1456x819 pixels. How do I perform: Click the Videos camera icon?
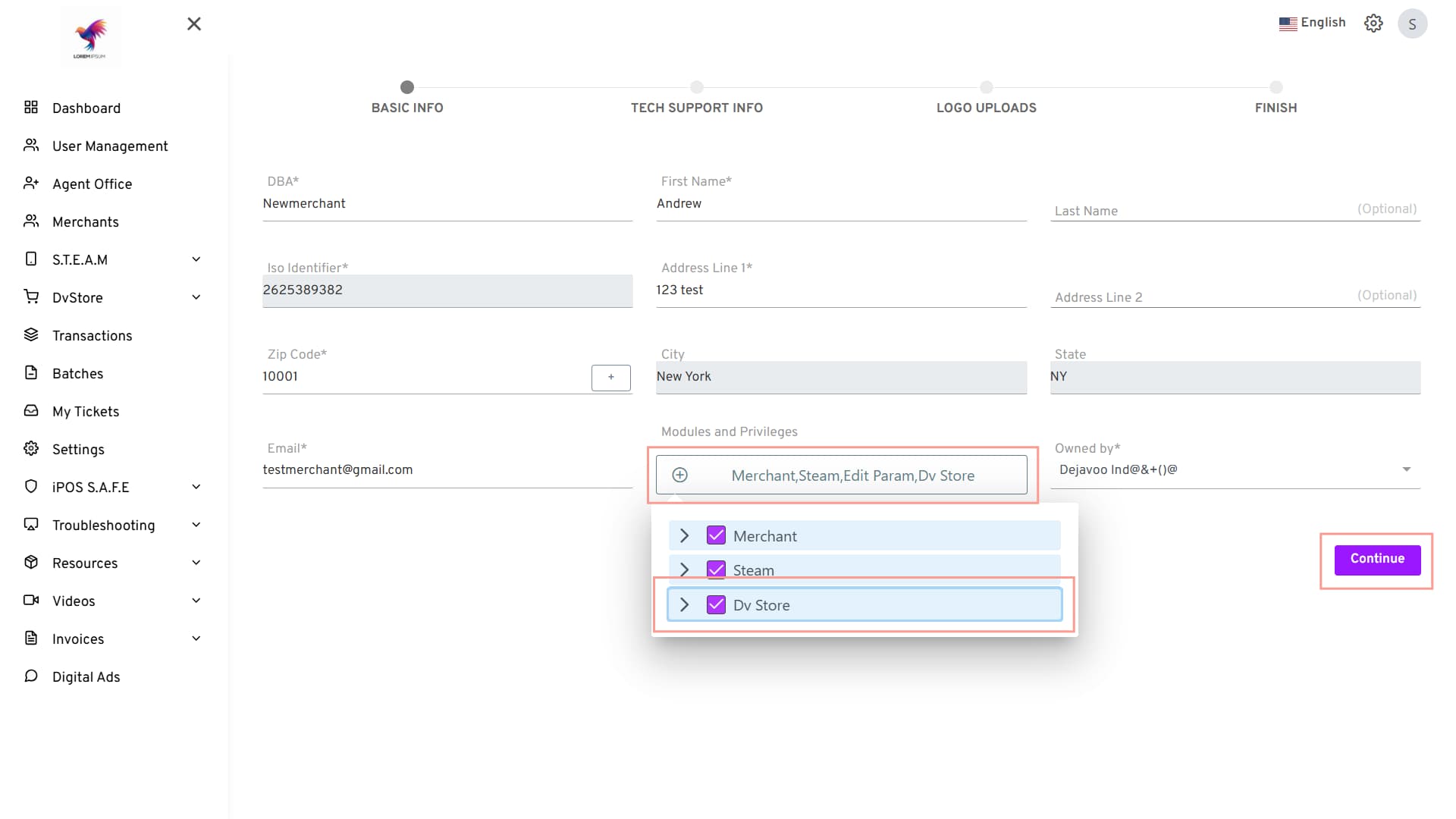(31, 600)
